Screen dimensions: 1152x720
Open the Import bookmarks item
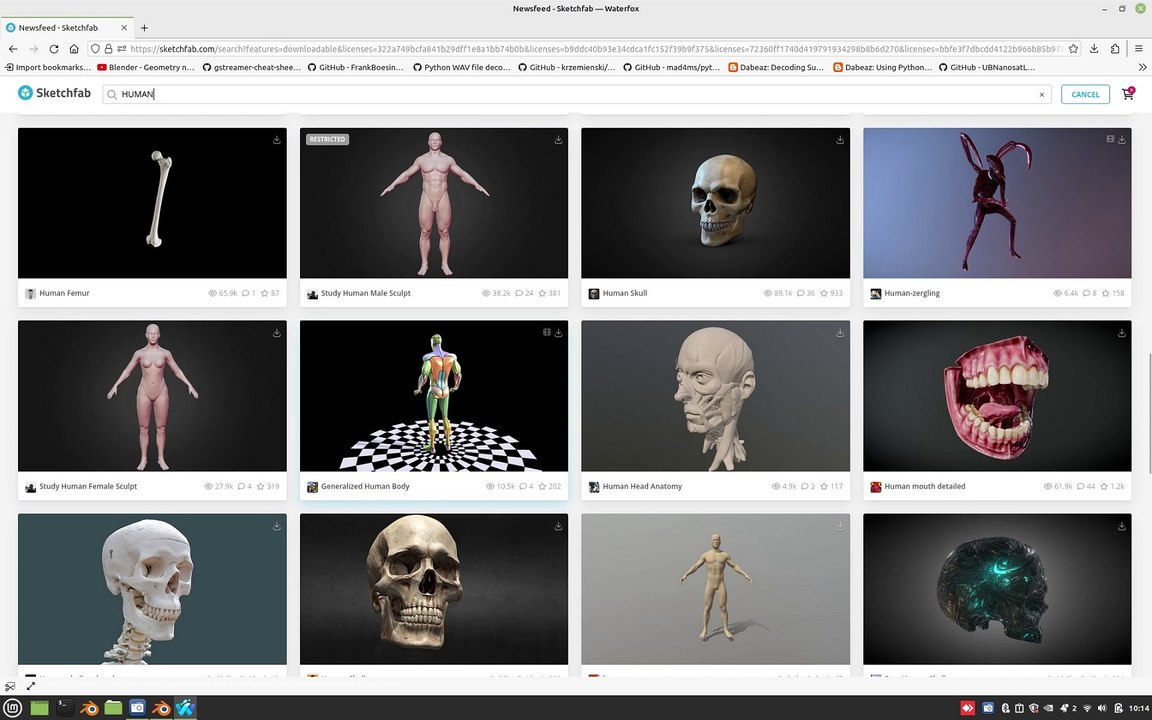[x=48, y=68]
